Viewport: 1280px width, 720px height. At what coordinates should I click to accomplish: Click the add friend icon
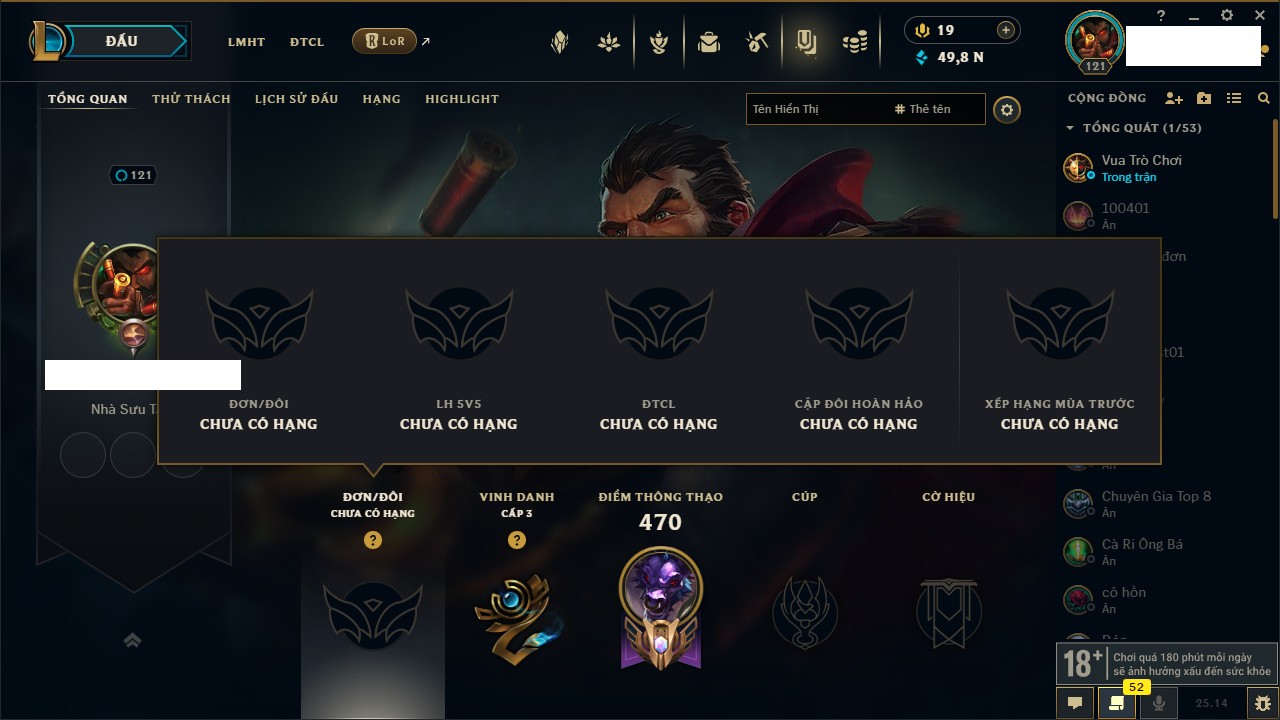(1174, 98)
